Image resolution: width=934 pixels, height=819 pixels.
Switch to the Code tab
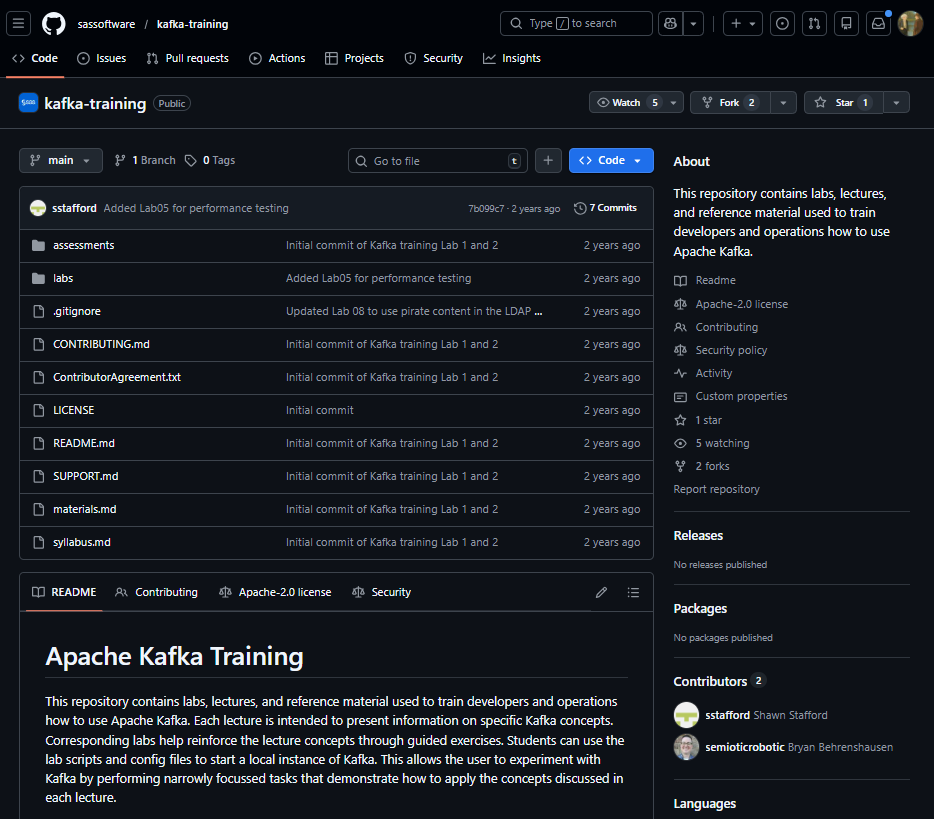35,58
